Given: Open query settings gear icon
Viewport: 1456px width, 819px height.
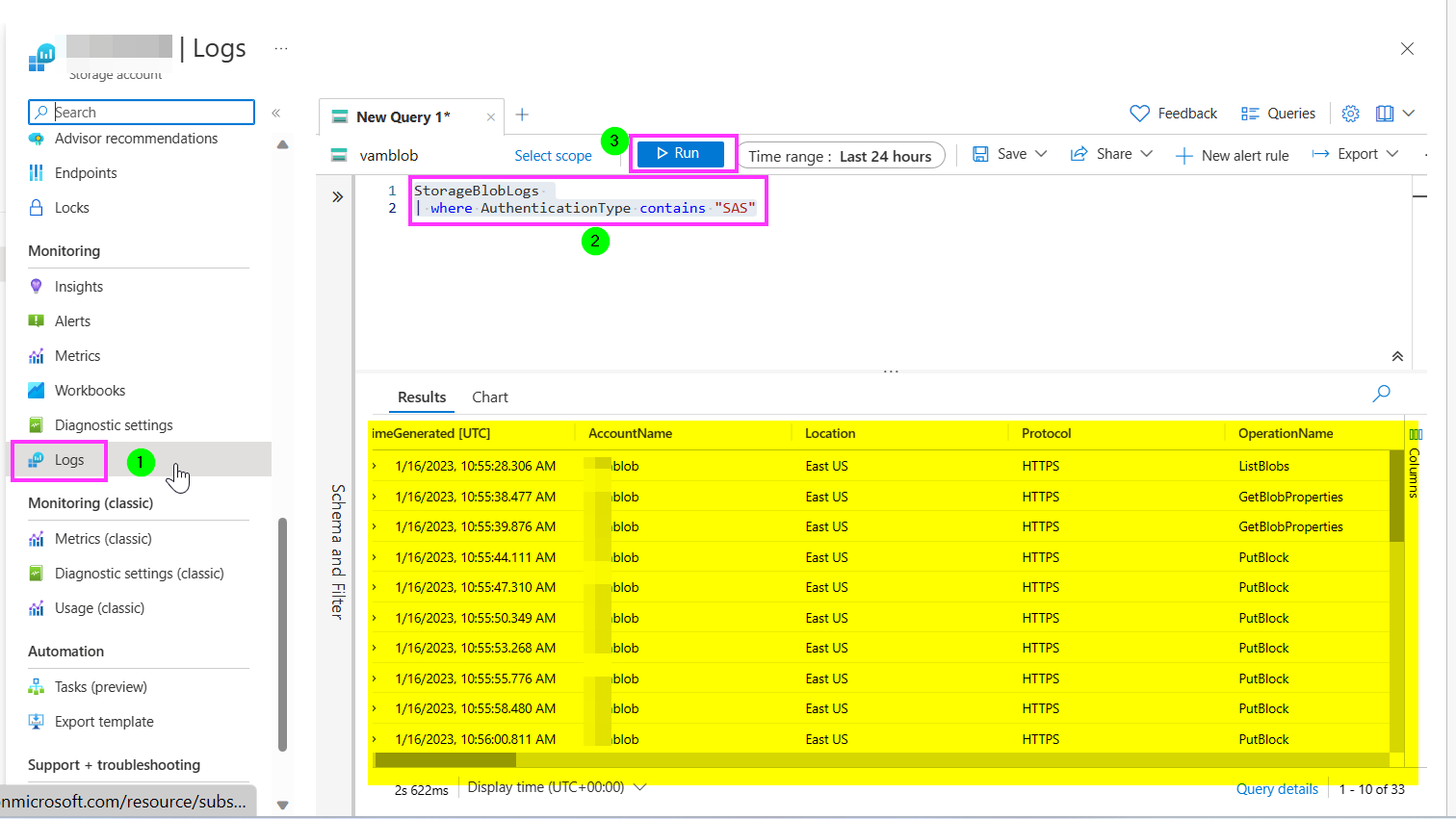Looking at the screenshot, I should click(x=1351, y=114).
